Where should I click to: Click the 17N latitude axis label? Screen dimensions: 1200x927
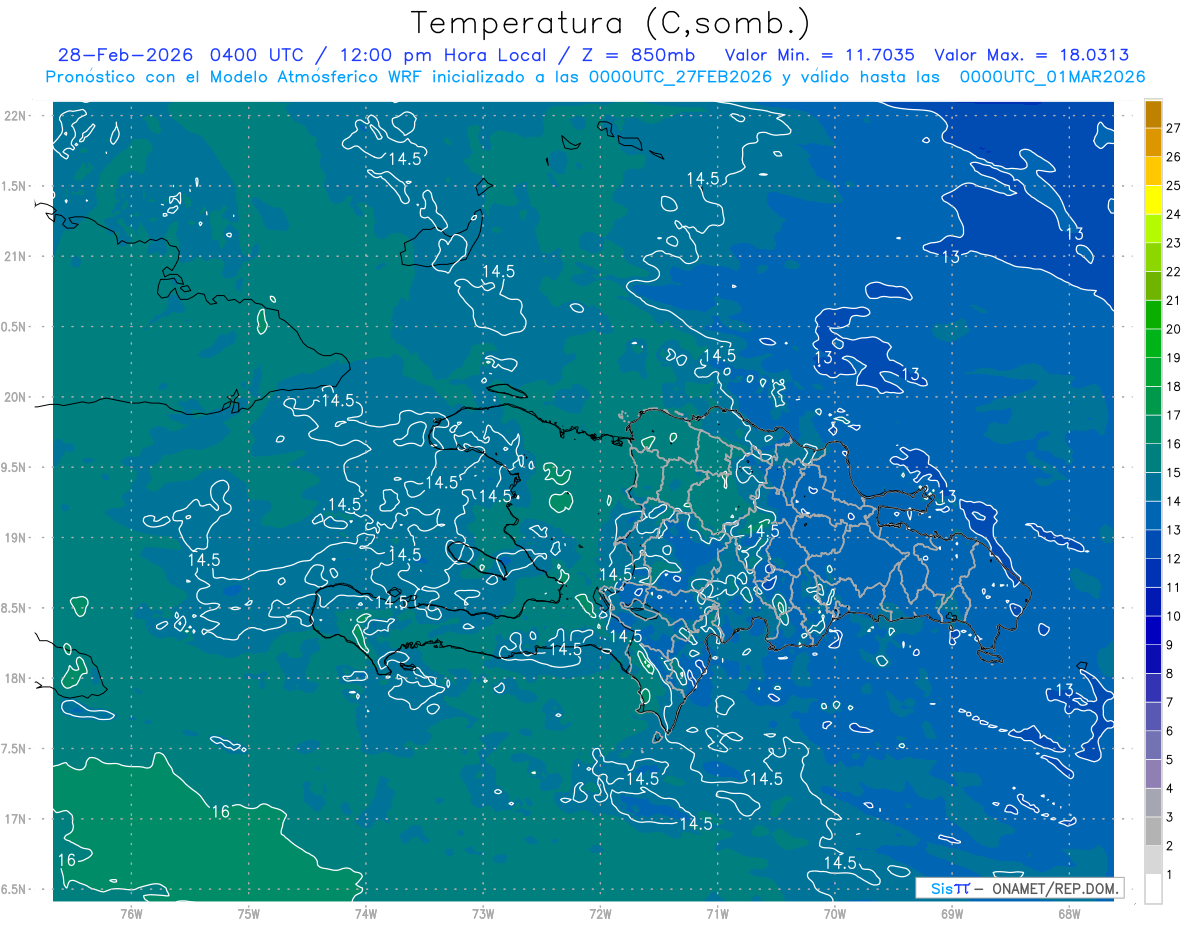[17, 819]
